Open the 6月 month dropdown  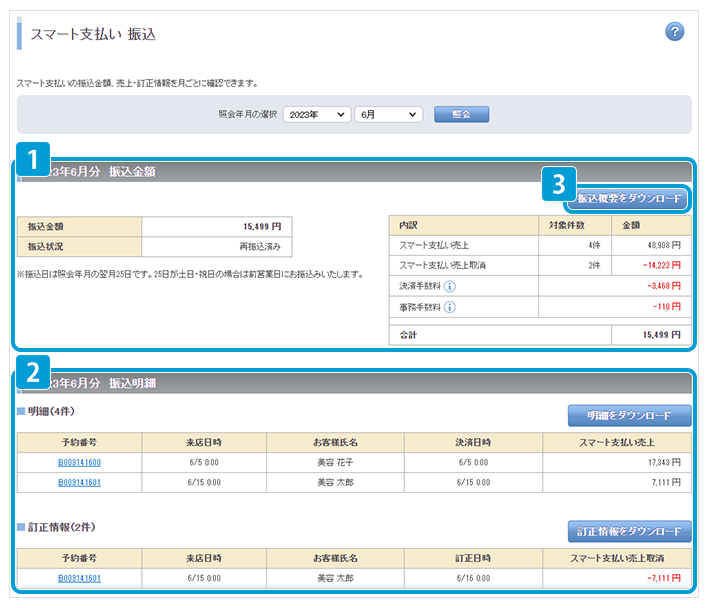389,115
